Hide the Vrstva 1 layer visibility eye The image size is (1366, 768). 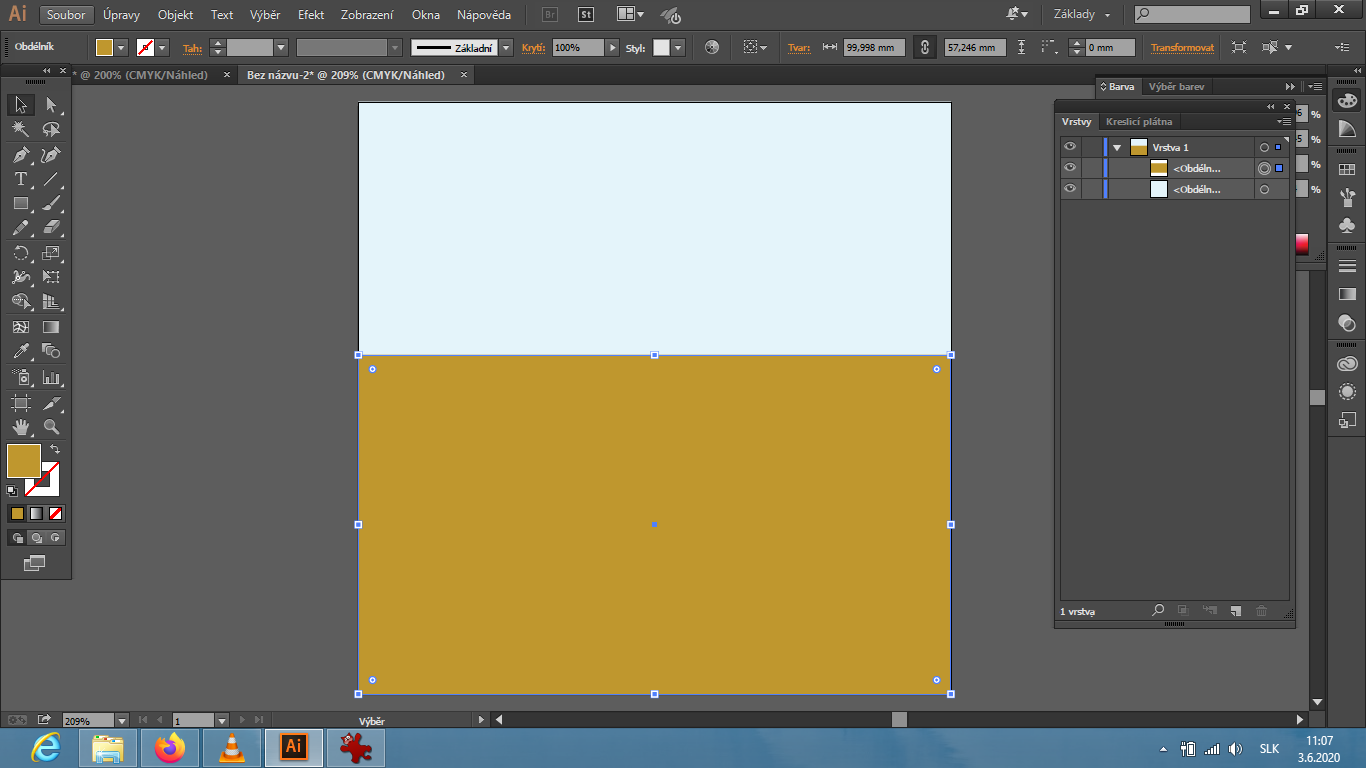tap(1070, 147)
